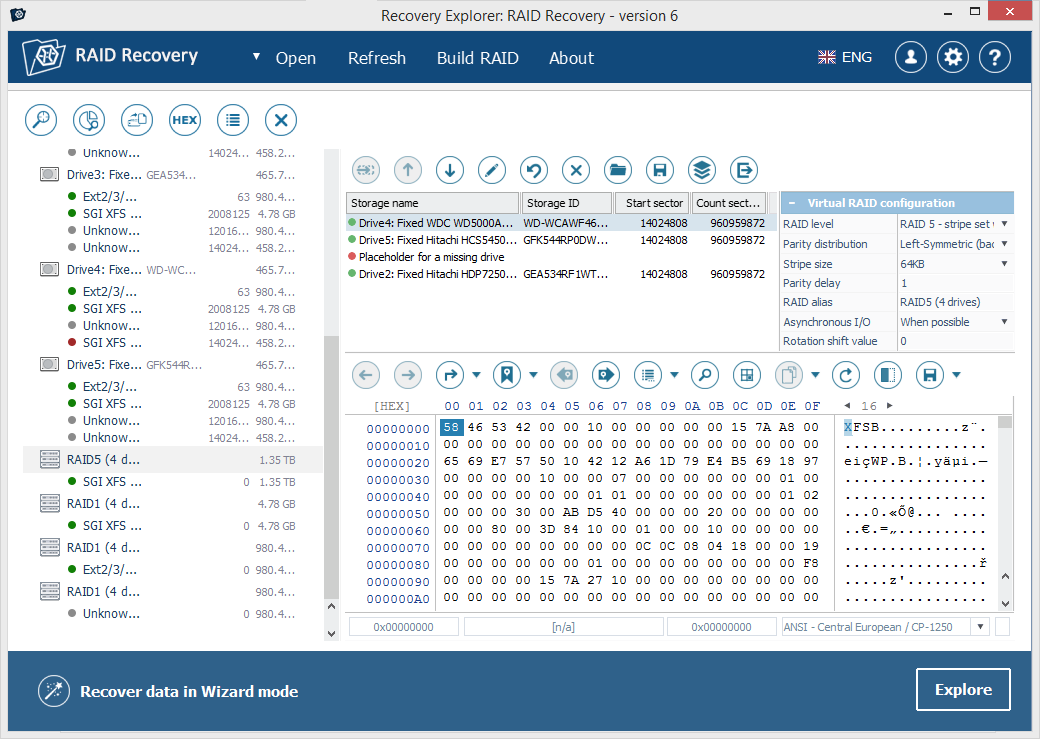The width and height of the screenshot is (1040, 739).
Task: Click the bookmark ribbon icon in hex toolbar
Action: pyautogui.click(x=507, y=375)
